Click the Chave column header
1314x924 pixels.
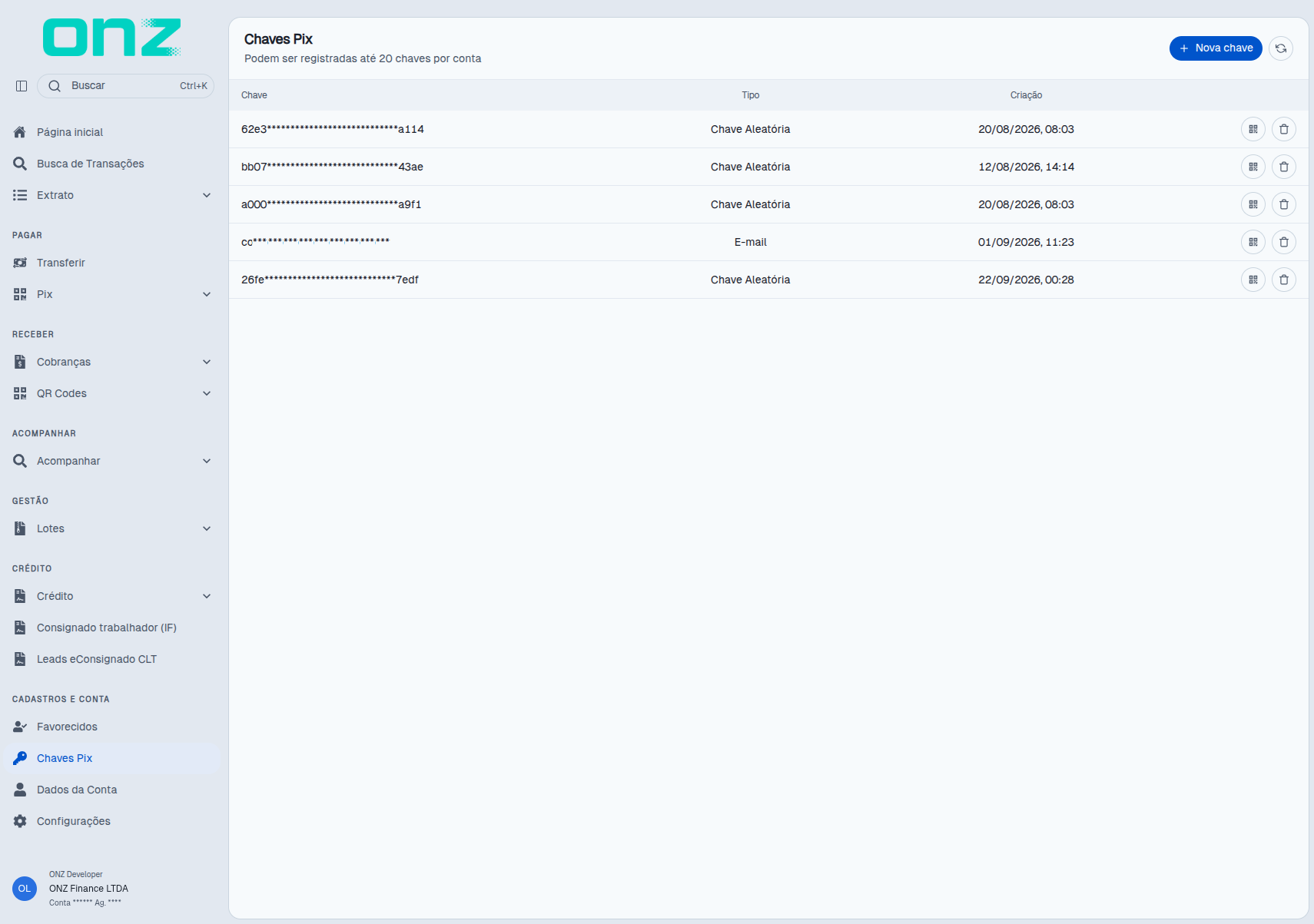pyautogui.click(x=254, y=95)
